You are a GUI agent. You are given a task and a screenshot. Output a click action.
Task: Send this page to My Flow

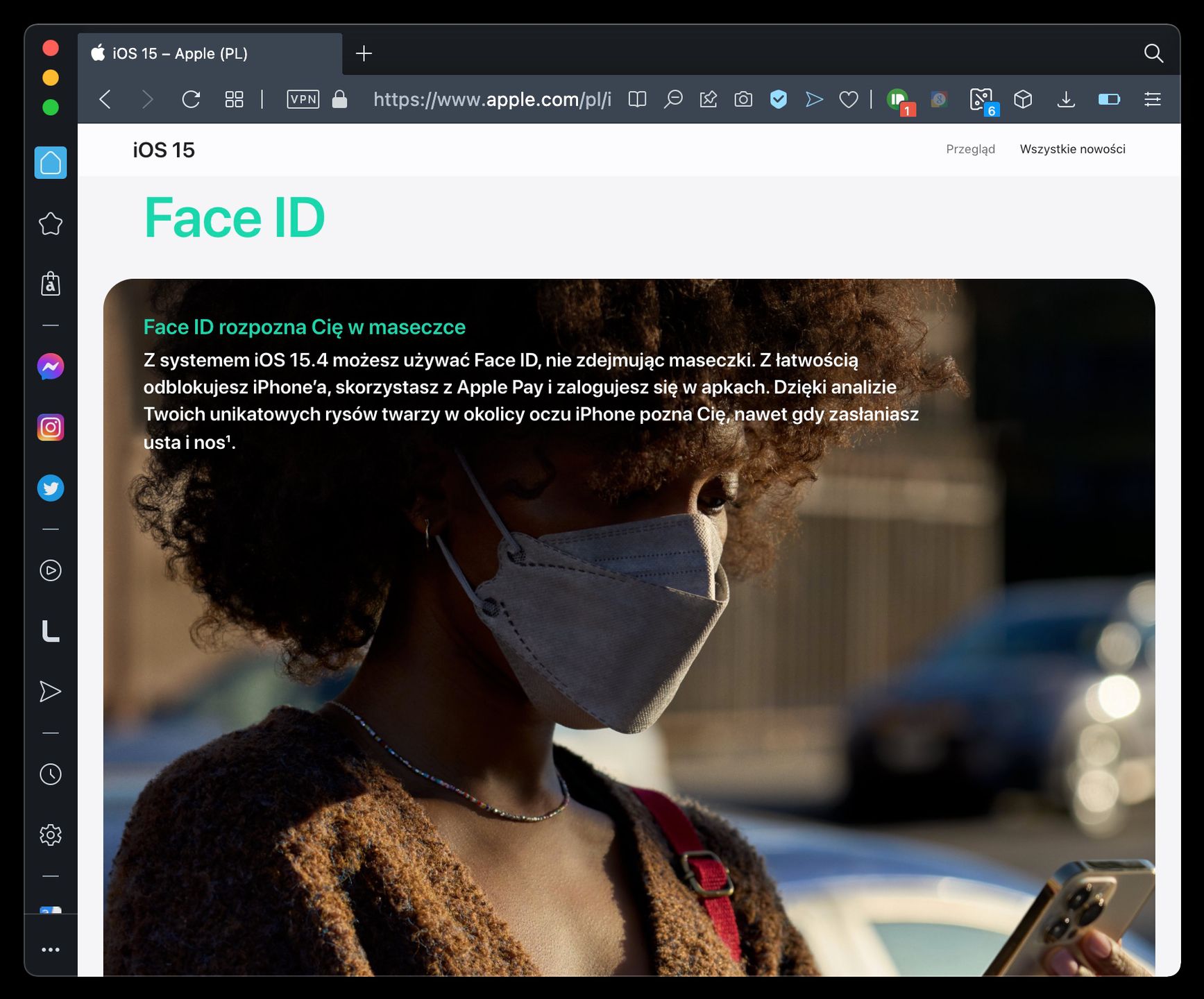814,99
